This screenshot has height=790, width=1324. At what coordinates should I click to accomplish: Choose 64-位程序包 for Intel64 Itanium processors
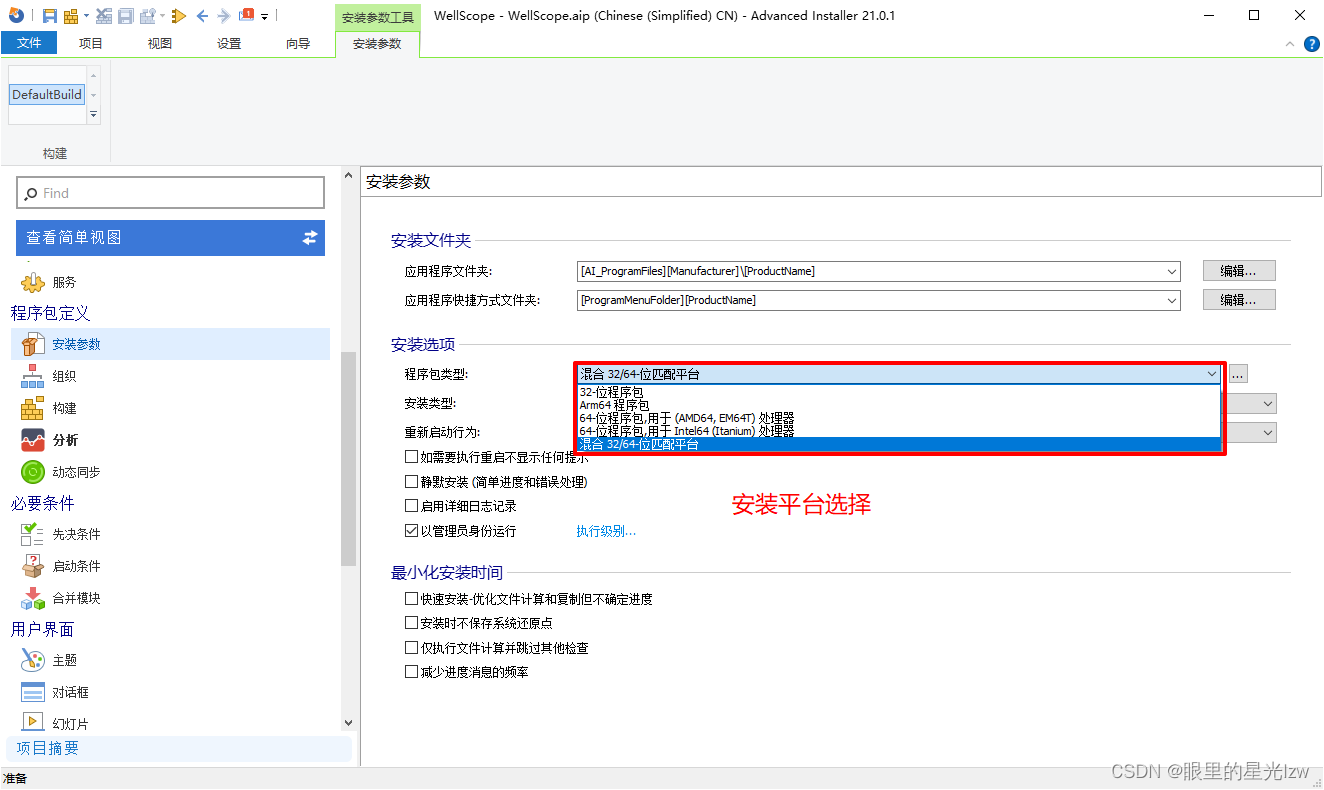[898, 431]
